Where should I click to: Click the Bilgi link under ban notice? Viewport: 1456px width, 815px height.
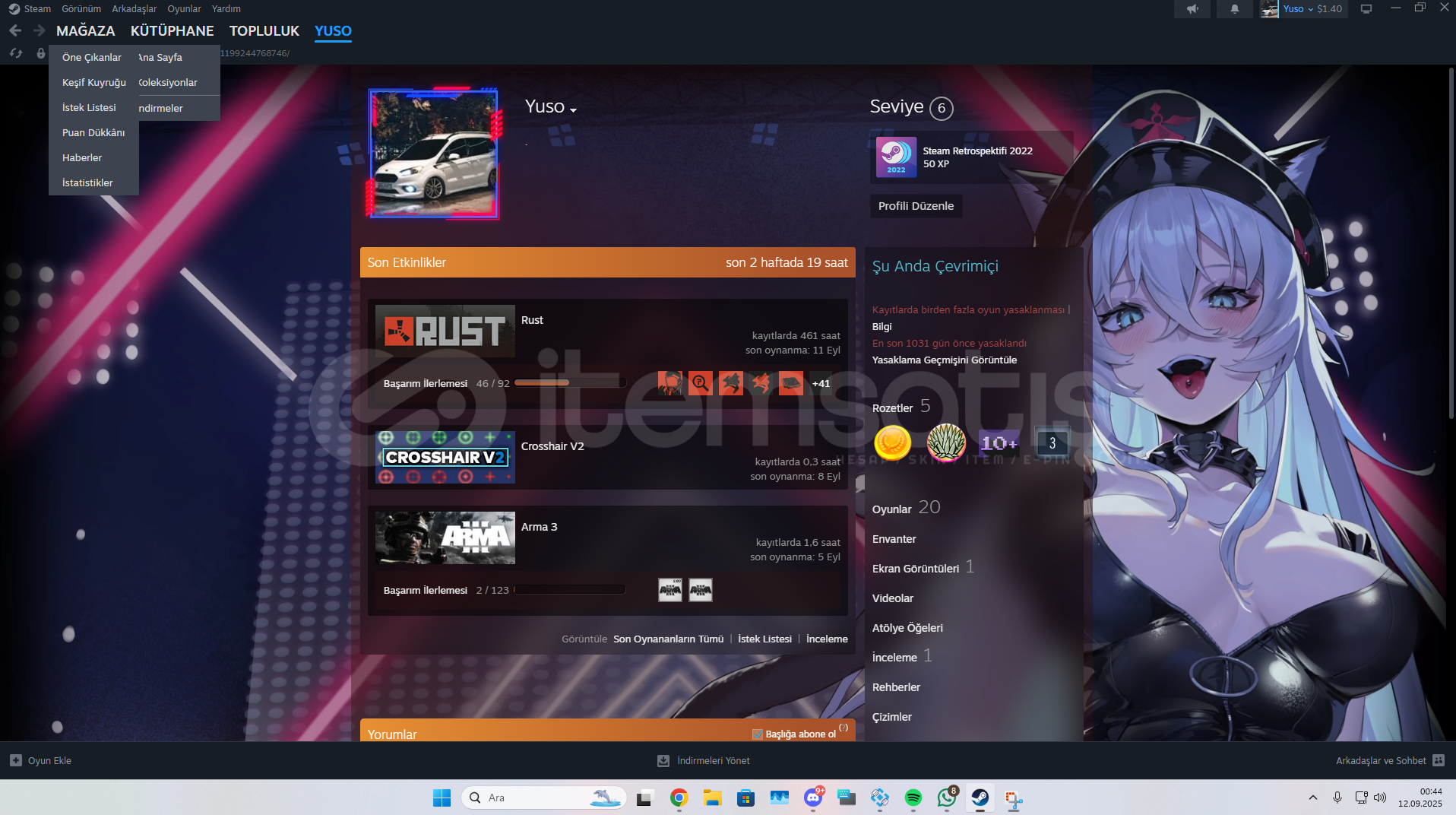(882, 326)
